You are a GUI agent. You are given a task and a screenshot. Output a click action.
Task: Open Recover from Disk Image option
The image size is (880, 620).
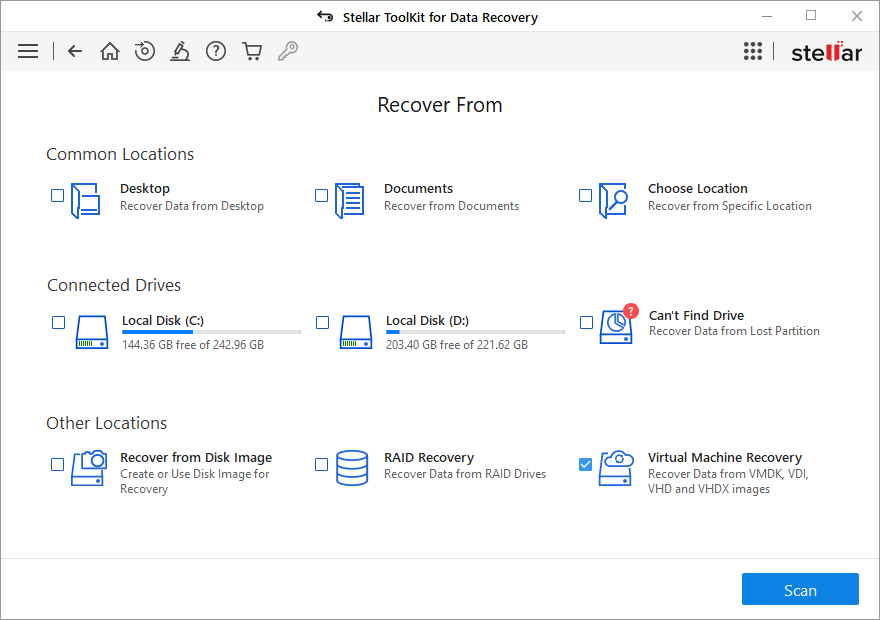(57, 464)
